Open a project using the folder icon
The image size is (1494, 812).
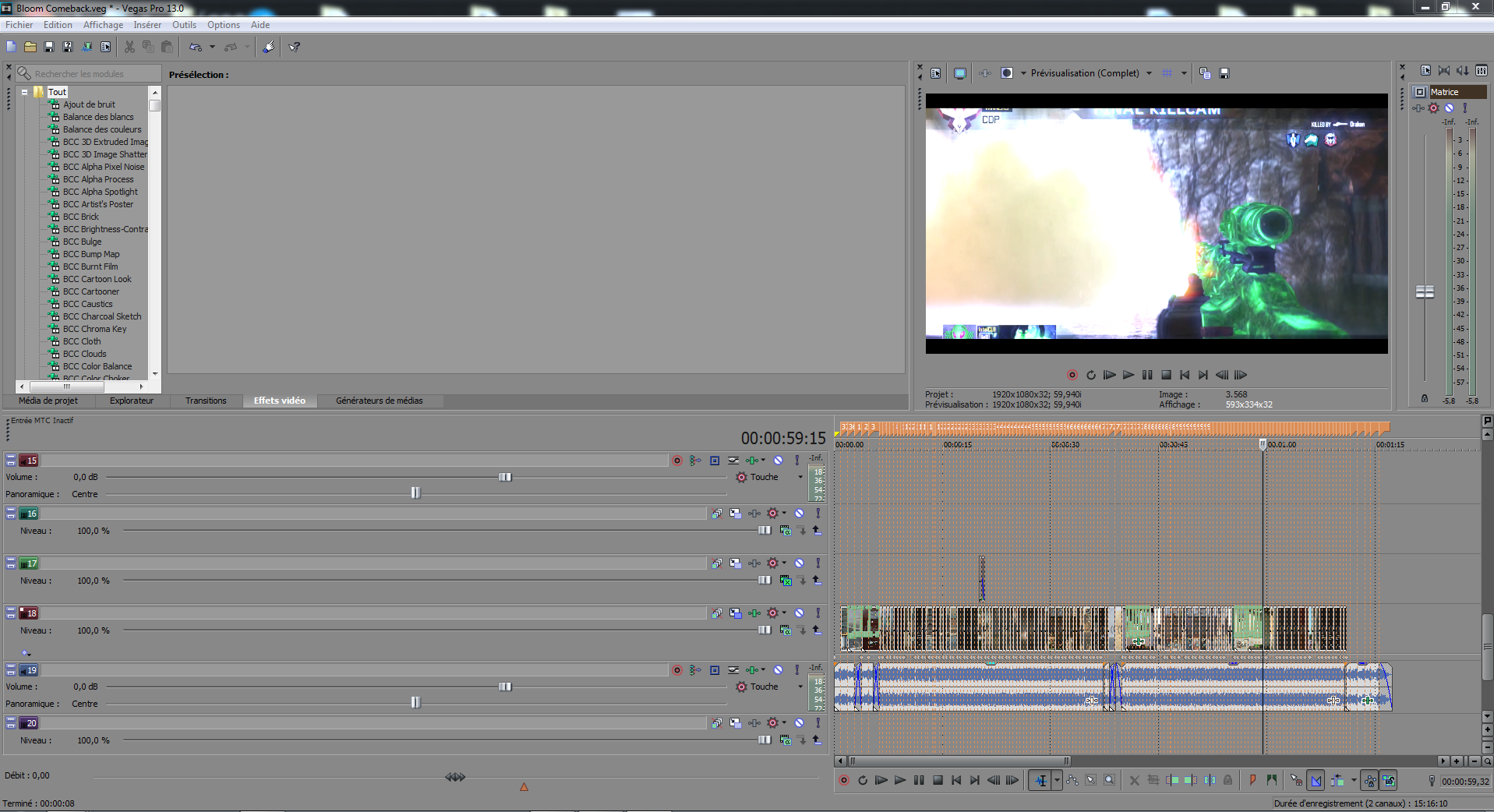[30, 47]
